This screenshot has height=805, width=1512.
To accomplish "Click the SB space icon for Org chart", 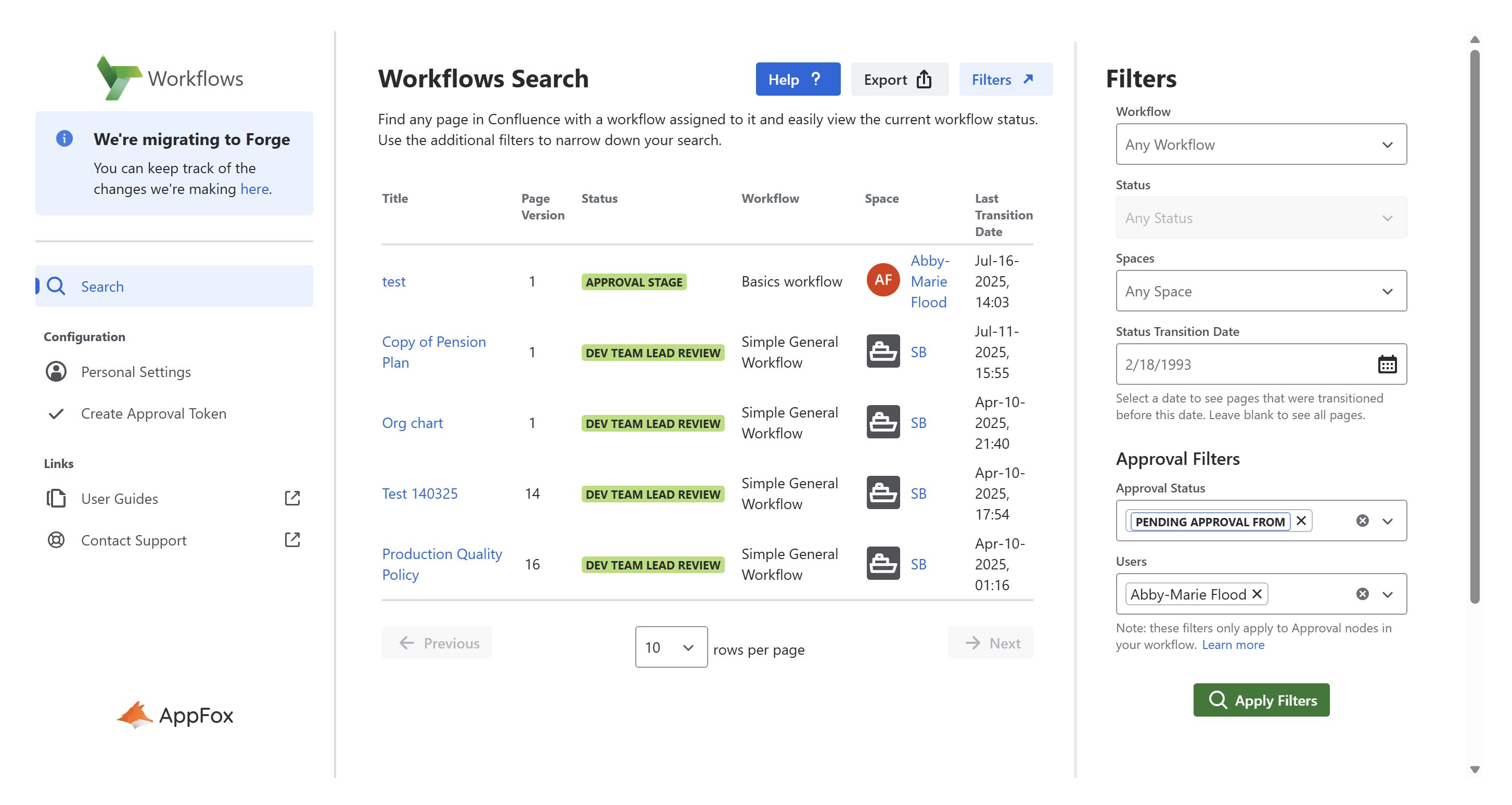I will [882, 422].
